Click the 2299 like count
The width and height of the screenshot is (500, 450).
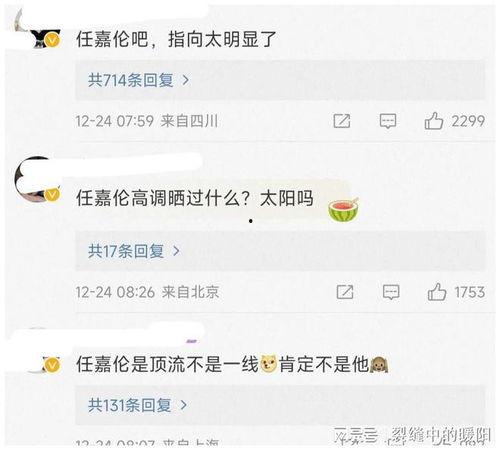(468, 121)
